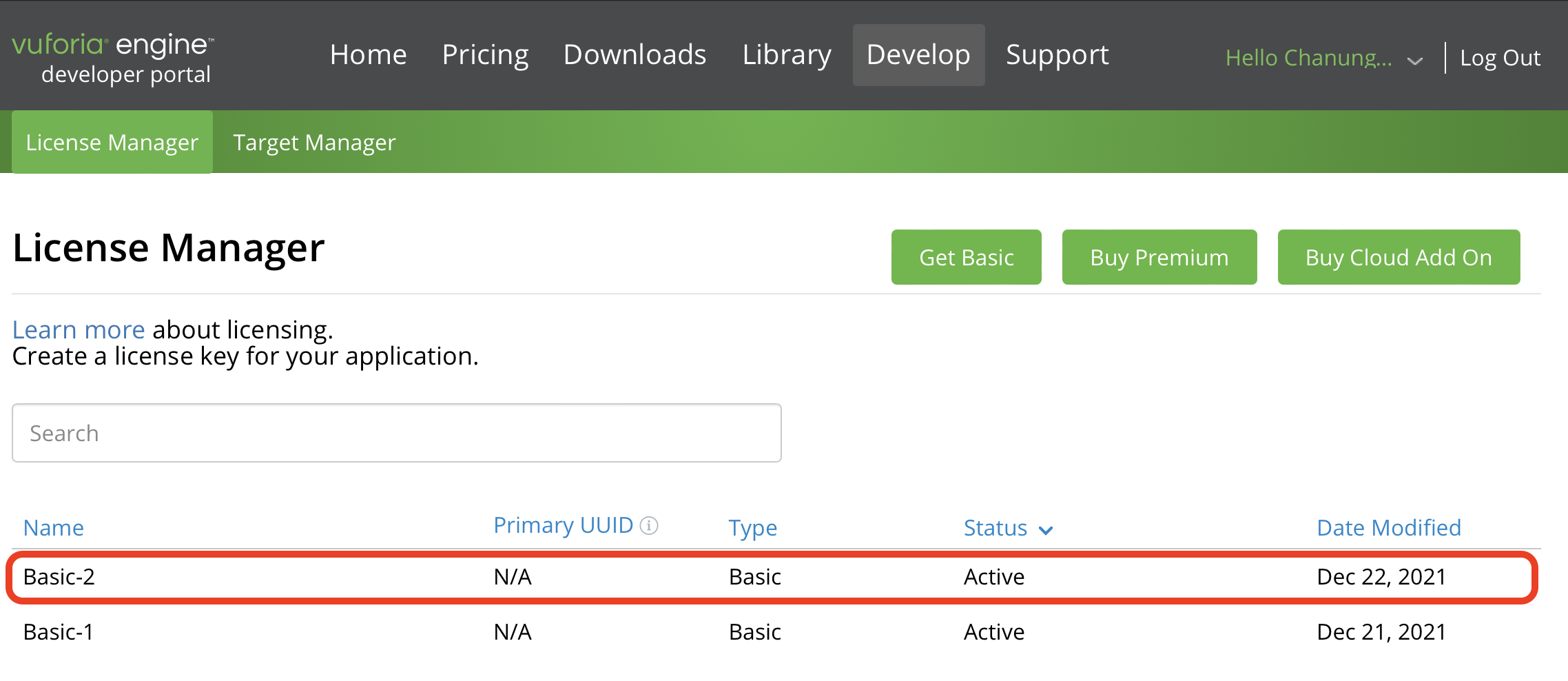This screenshot has height=681, width=1568.
Task: Sort by the Status column header
Action: pyautogui.click(x=996, y=528)
